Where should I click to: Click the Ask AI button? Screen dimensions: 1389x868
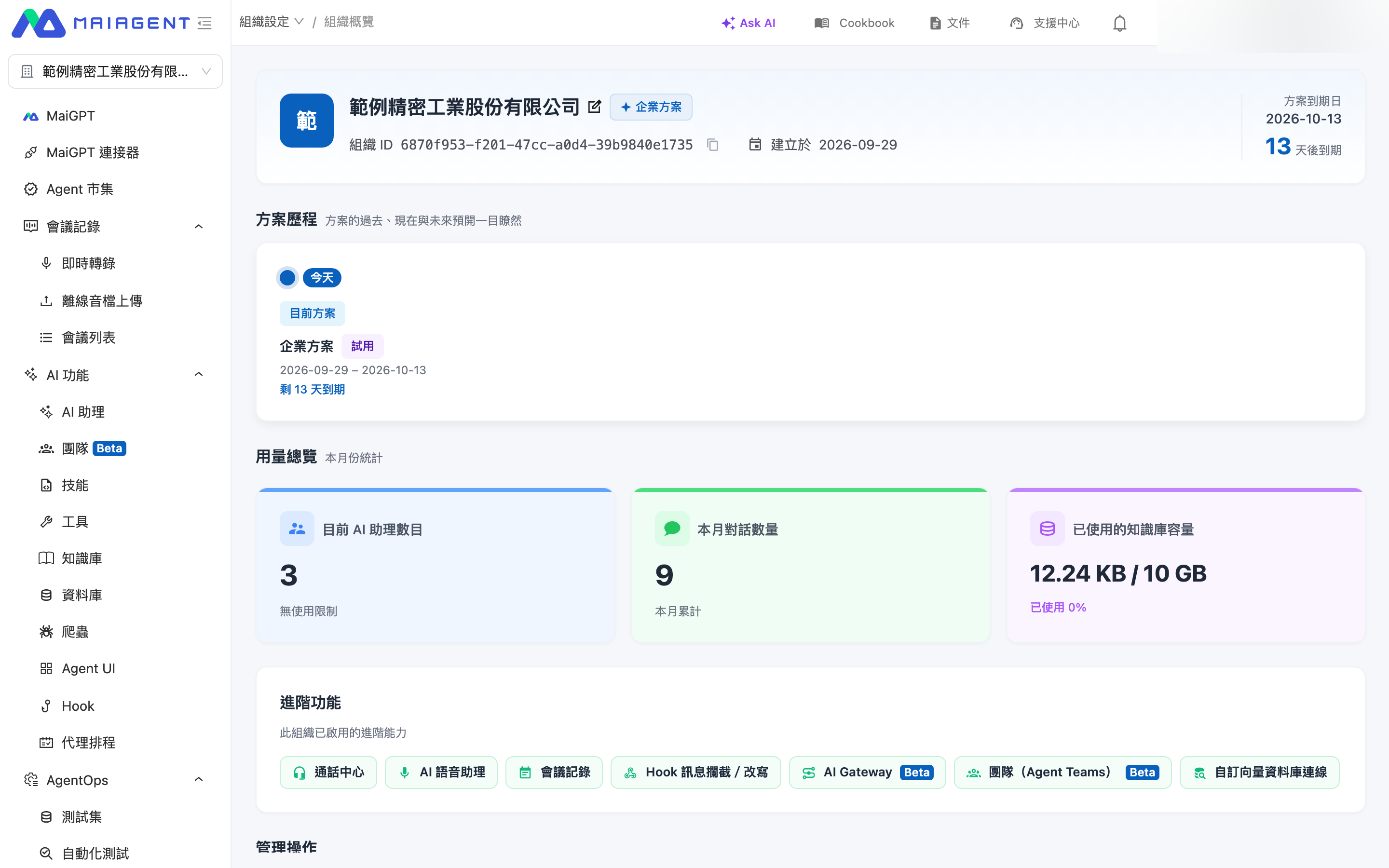[x=749, y=23]
